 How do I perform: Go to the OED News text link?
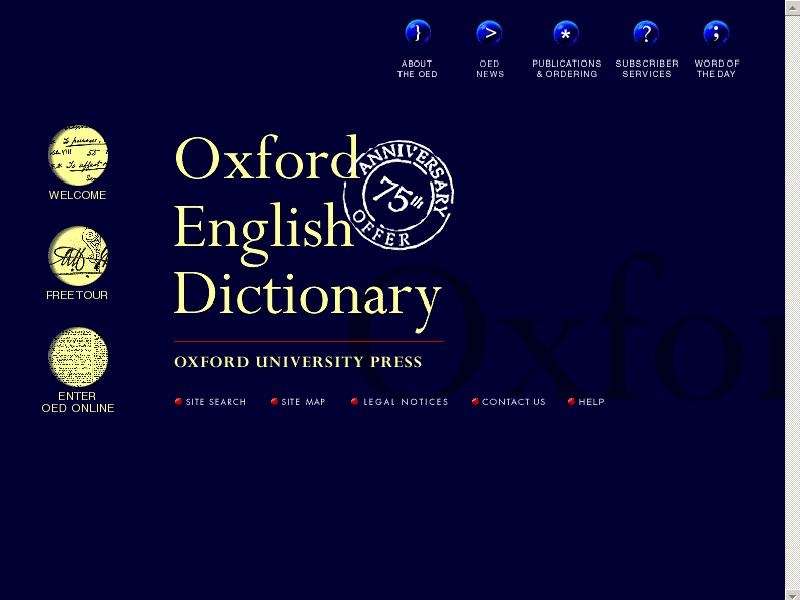pos(490,69)
